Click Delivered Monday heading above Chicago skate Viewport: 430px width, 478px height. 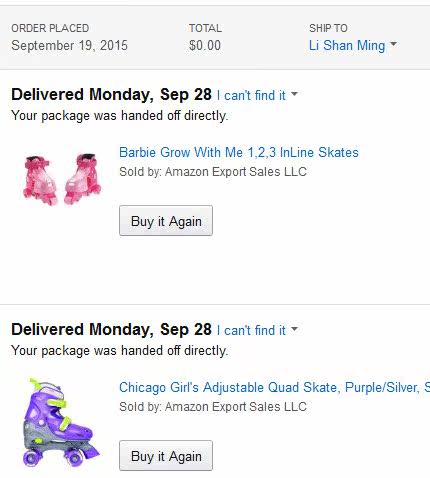click(x=111, y=330)
